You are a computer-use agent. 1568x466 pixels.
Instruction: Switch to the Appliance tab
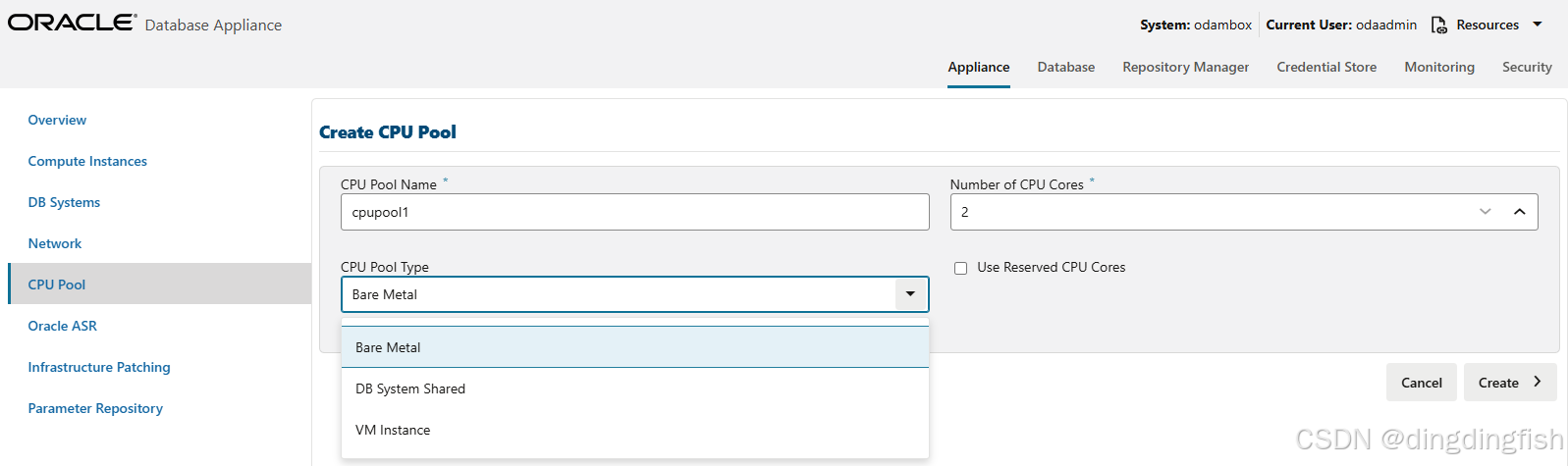point(979,67)
